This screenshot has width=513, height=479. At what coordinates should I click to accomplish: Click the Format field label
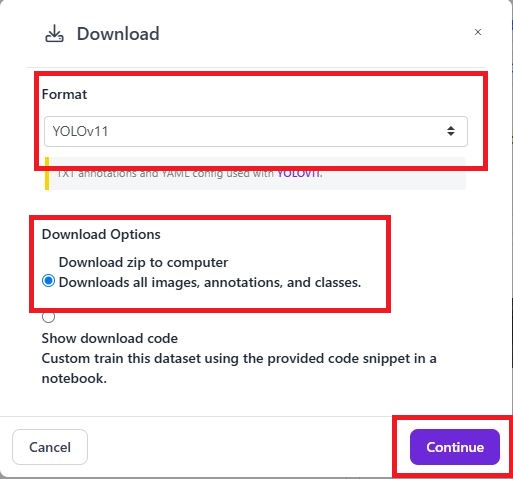pos(64,94)
